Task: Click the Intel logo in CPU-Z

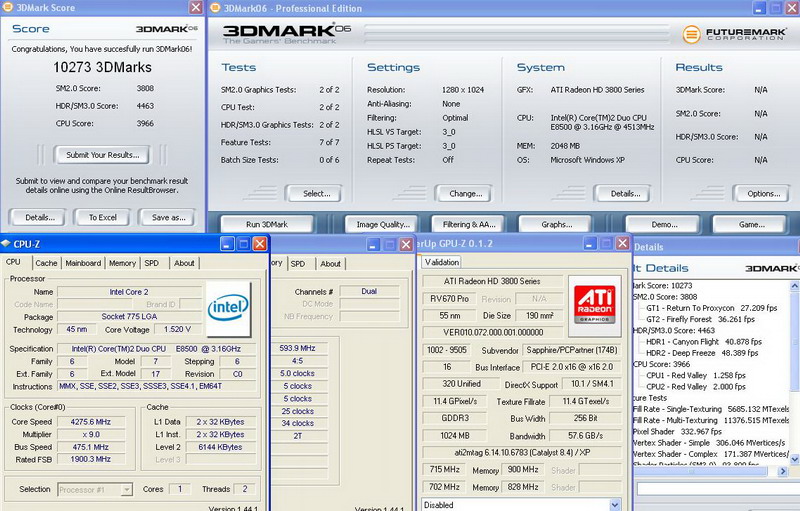Action: (x=228, y=309)
